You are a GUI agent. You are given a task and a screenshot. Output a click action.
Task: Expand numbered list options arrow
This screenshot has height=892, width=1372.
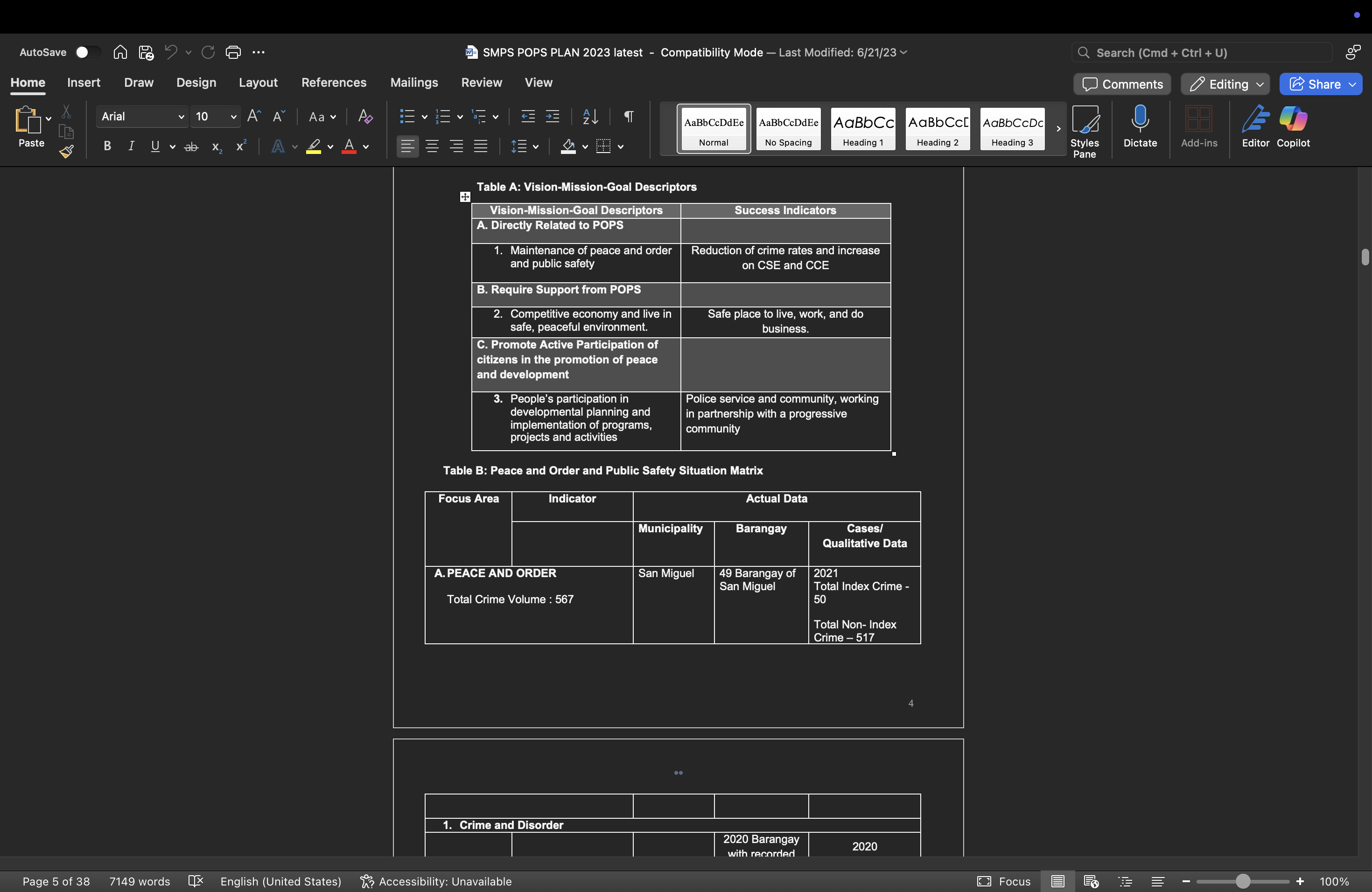tap(460, 117)
